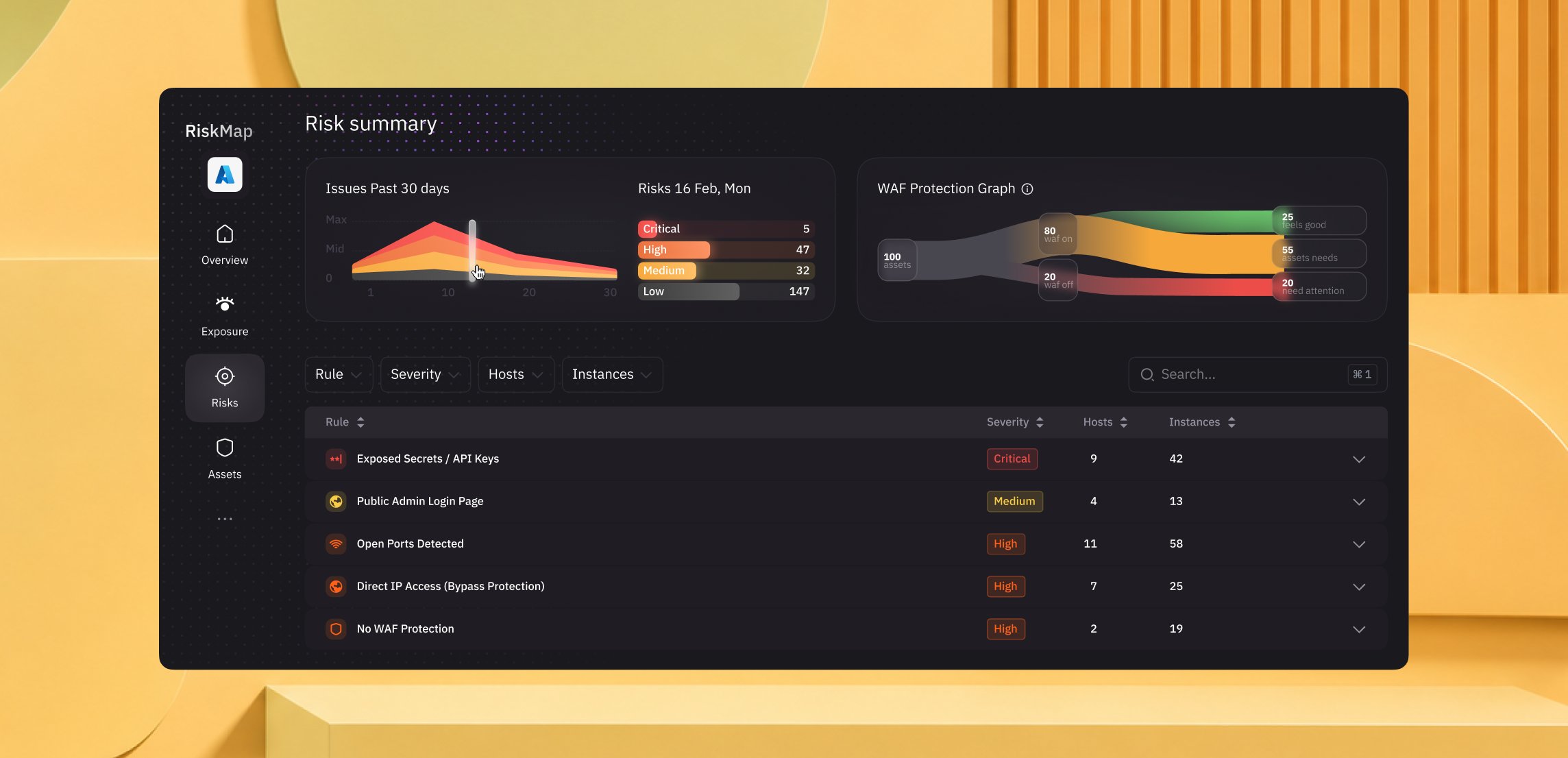Image resolution: width=1568 pixels, height=758 pixels.
Task: Expand the Open Ports Detected row
Action: (x=1359, y=545)
